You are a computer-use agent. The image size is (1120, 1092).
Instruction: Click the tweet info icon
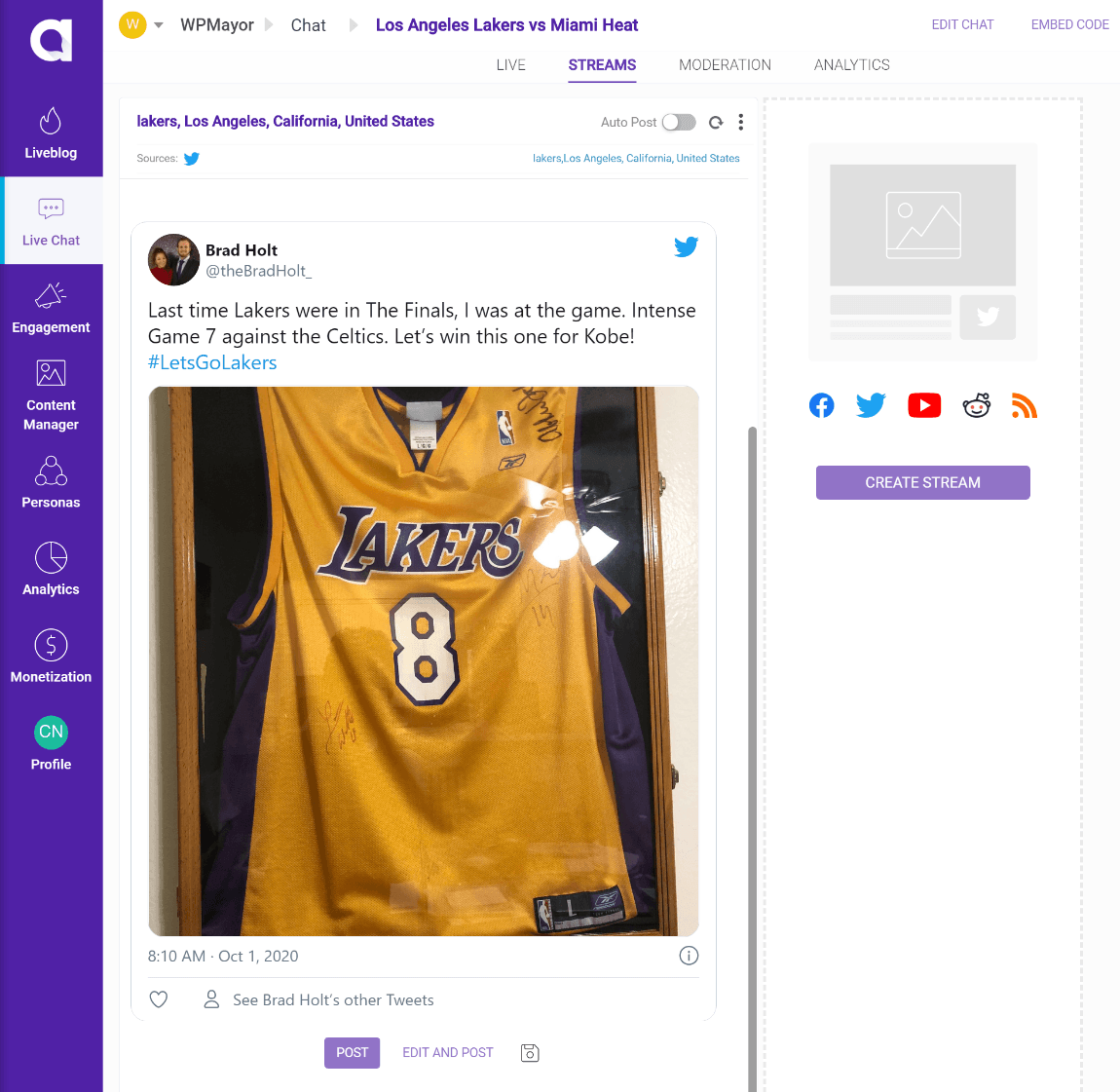pyautogui.click(x=689, y=956)
